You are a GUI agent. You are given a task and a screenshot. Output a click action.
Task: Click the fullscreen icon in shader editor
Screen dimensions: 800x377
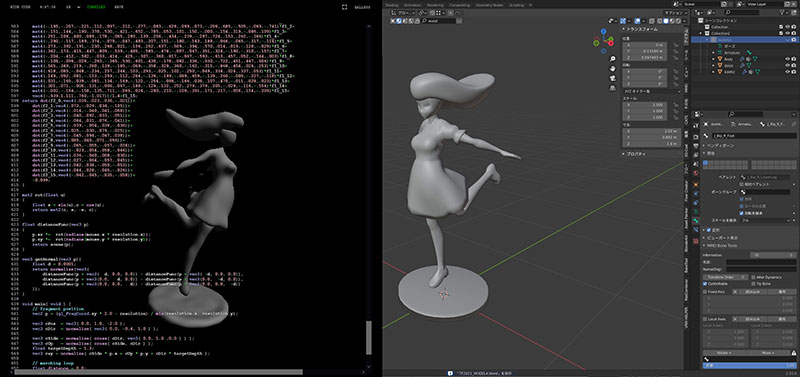[x=344, y=8]
